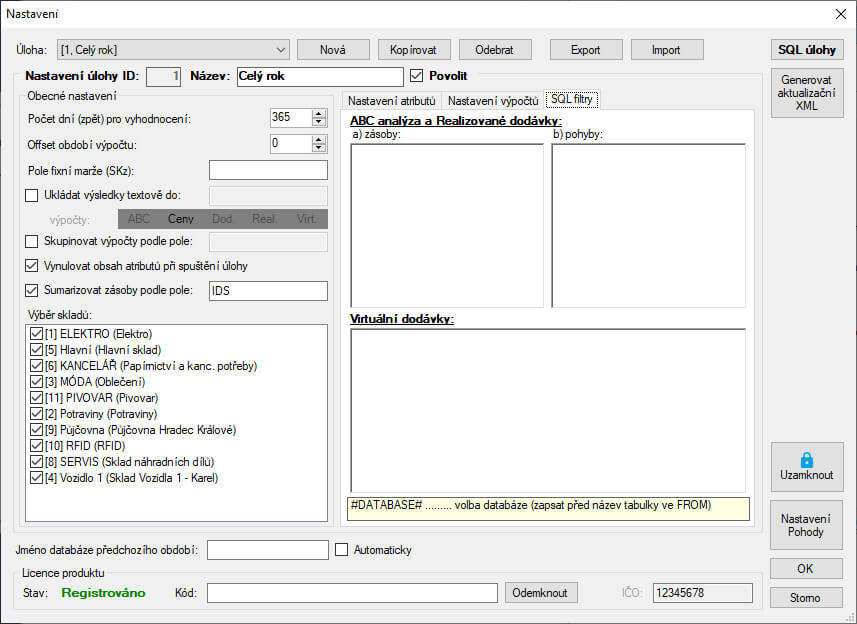Click into the Název text field

320,76
